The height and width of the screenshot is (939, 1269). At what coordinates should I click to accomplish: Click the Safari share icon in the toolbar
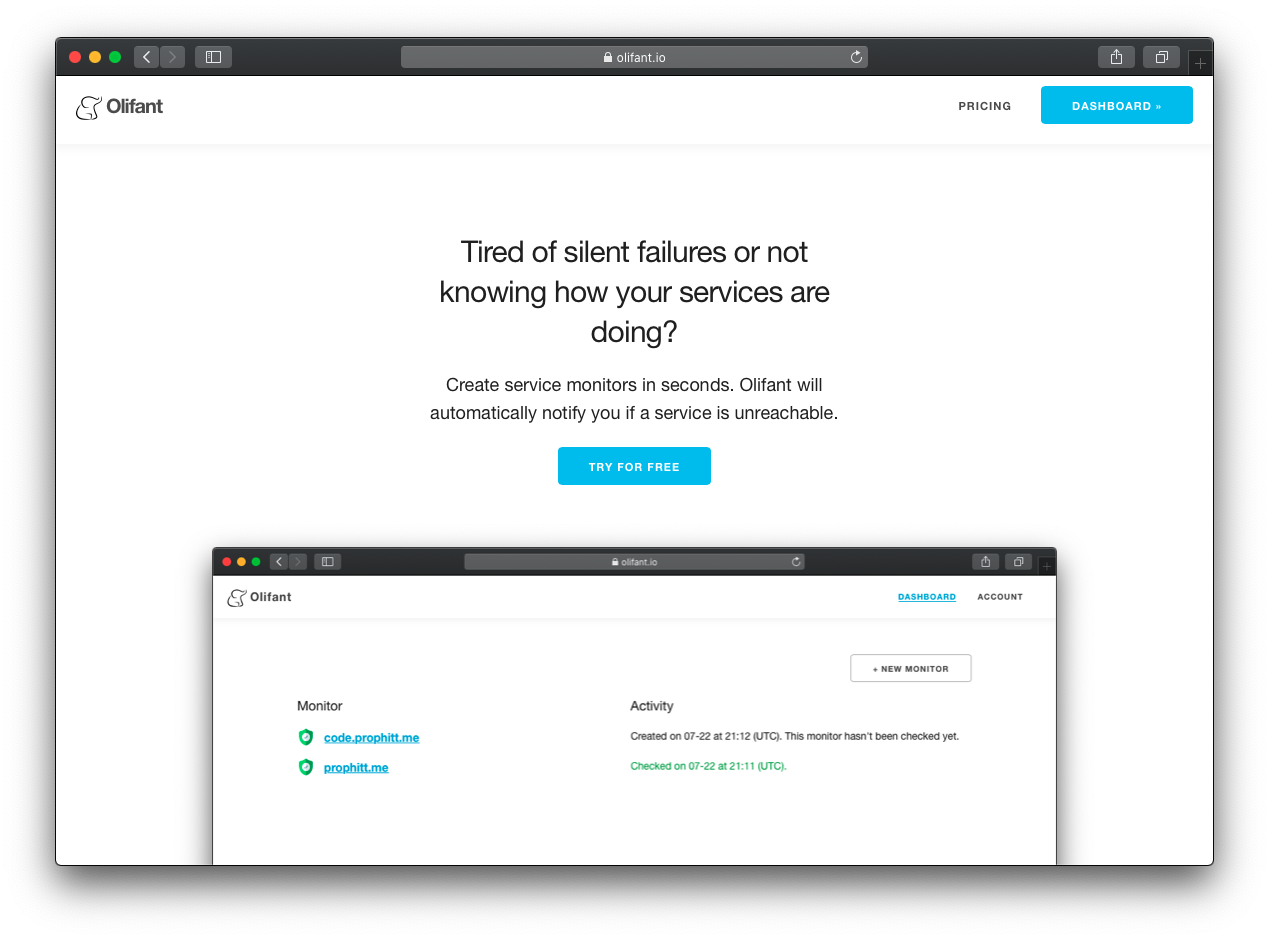(1116, 57)
